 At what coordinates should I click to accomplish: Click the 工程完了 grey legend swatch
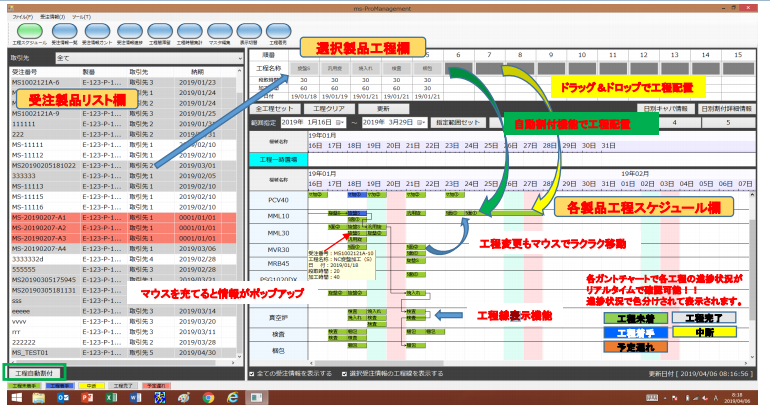pyautogui.click(x=123, y=386)
